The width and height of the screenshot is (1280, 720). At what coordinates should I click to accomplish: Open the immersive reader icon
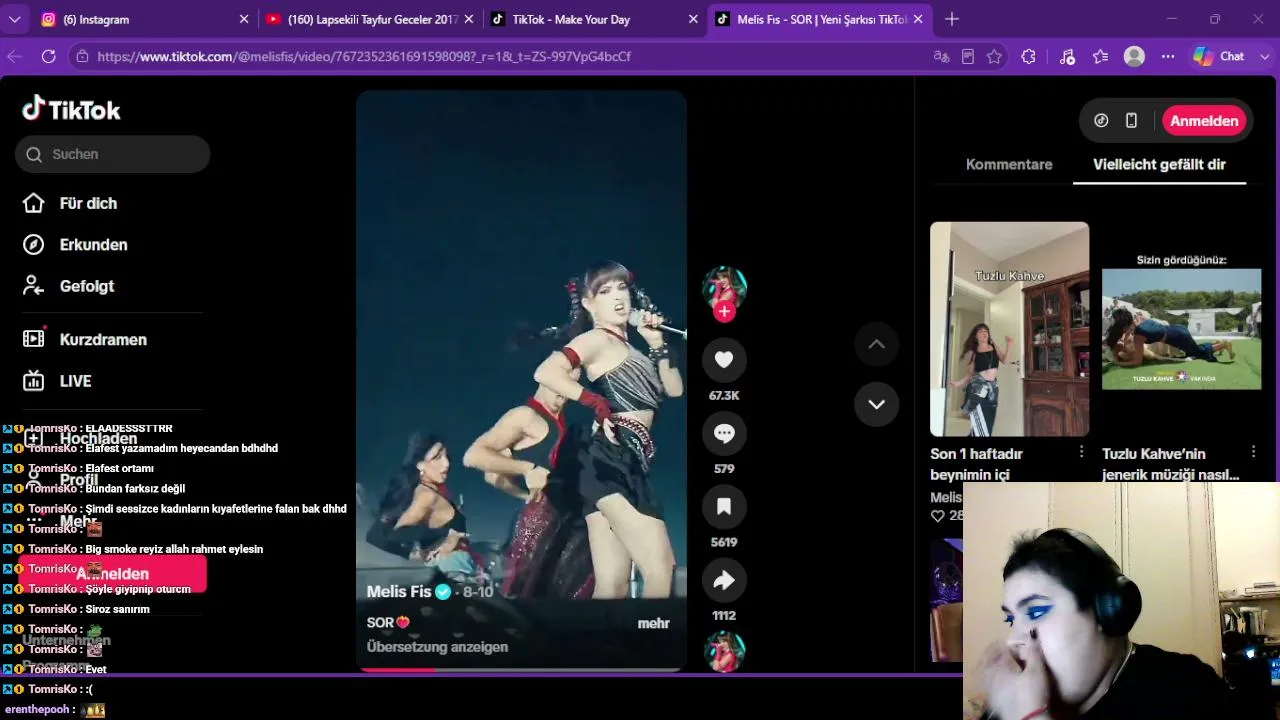click(x=968, y=57)
